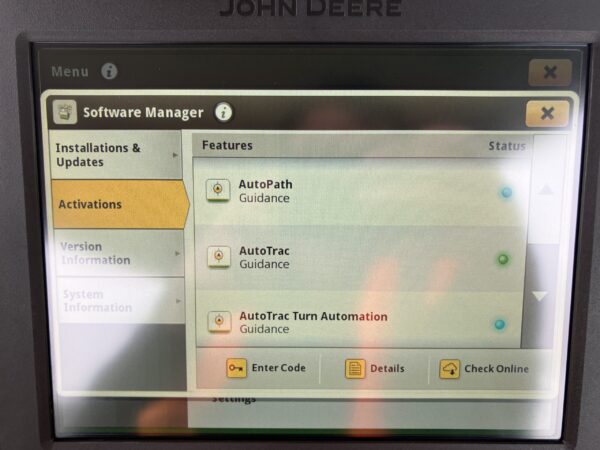Expand System Information arrow
The image size is (600, 450).
point(178,301)
